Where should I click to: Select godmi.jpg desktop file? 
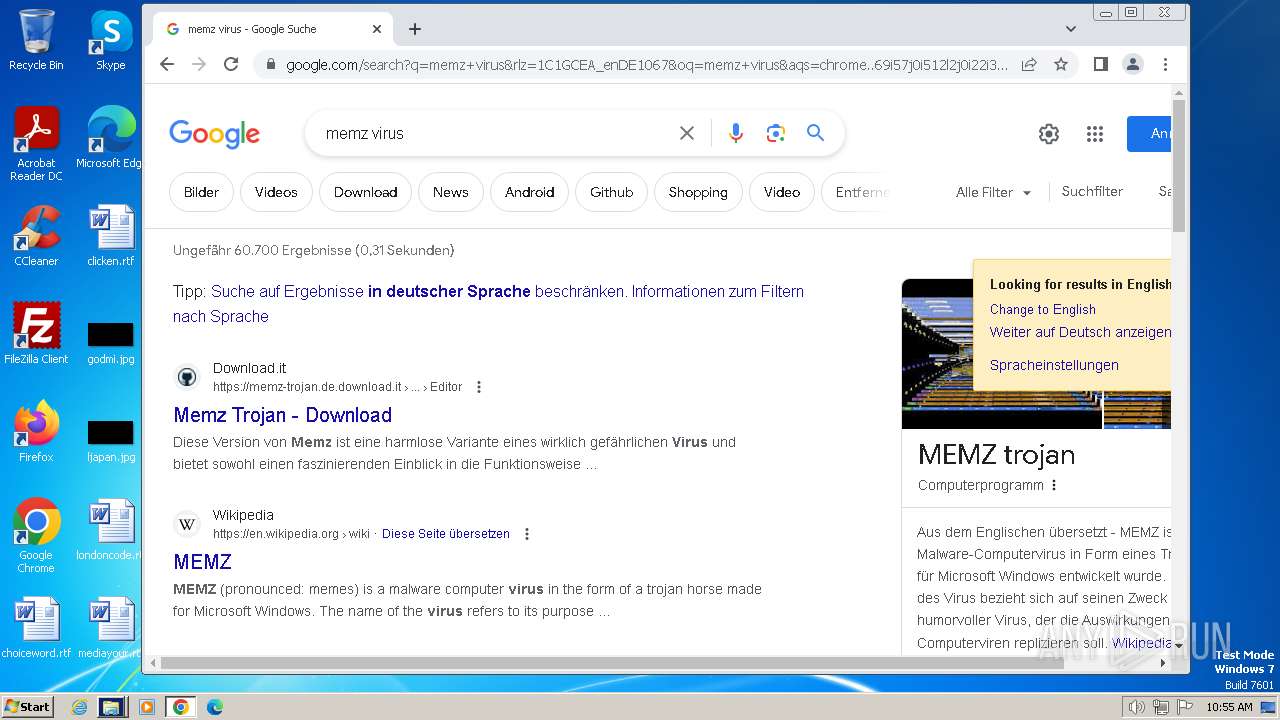[x=110, y=341]
